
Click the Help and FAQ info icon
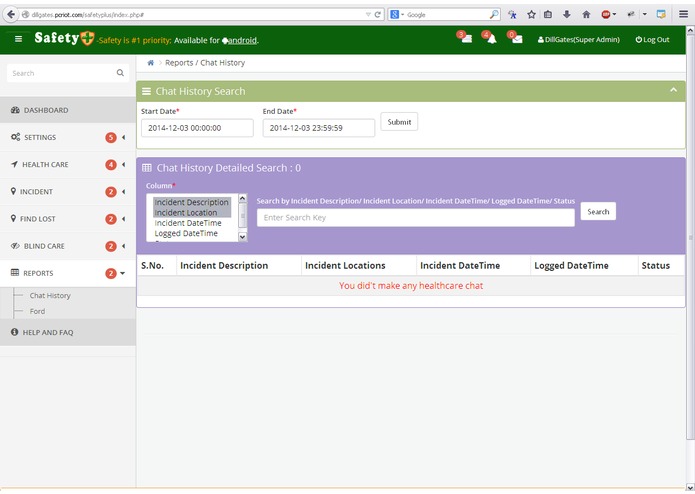(x=14, y=332)
